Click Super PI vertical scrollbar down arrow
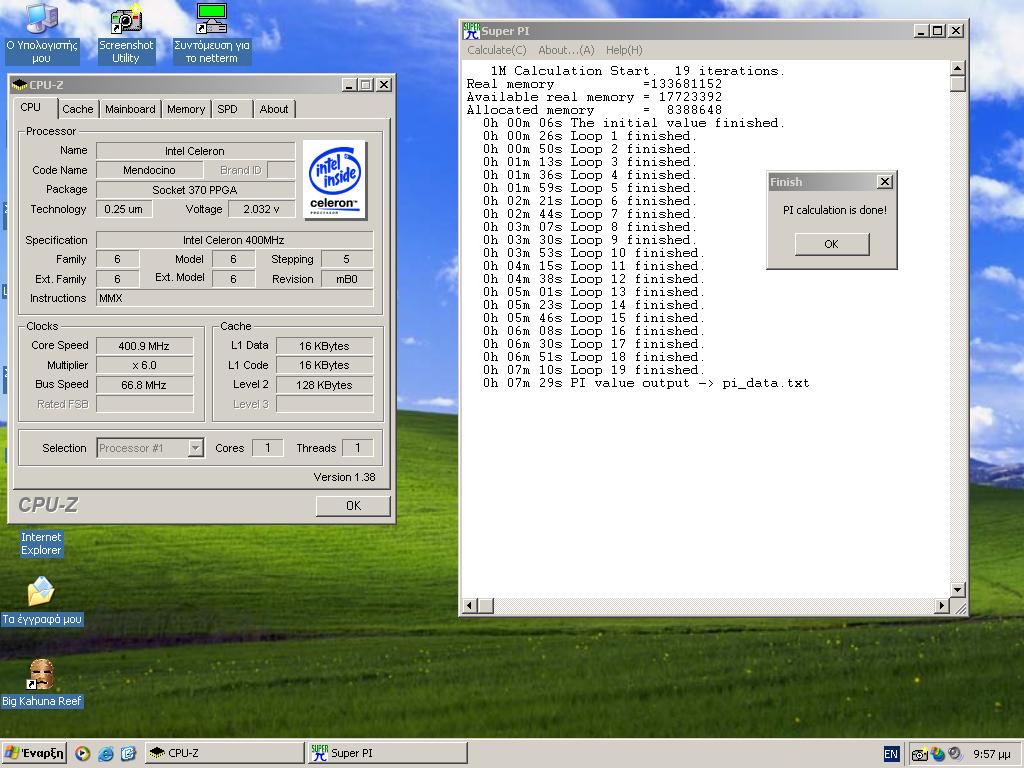The image size is (1024, 768). pos(957,590)
